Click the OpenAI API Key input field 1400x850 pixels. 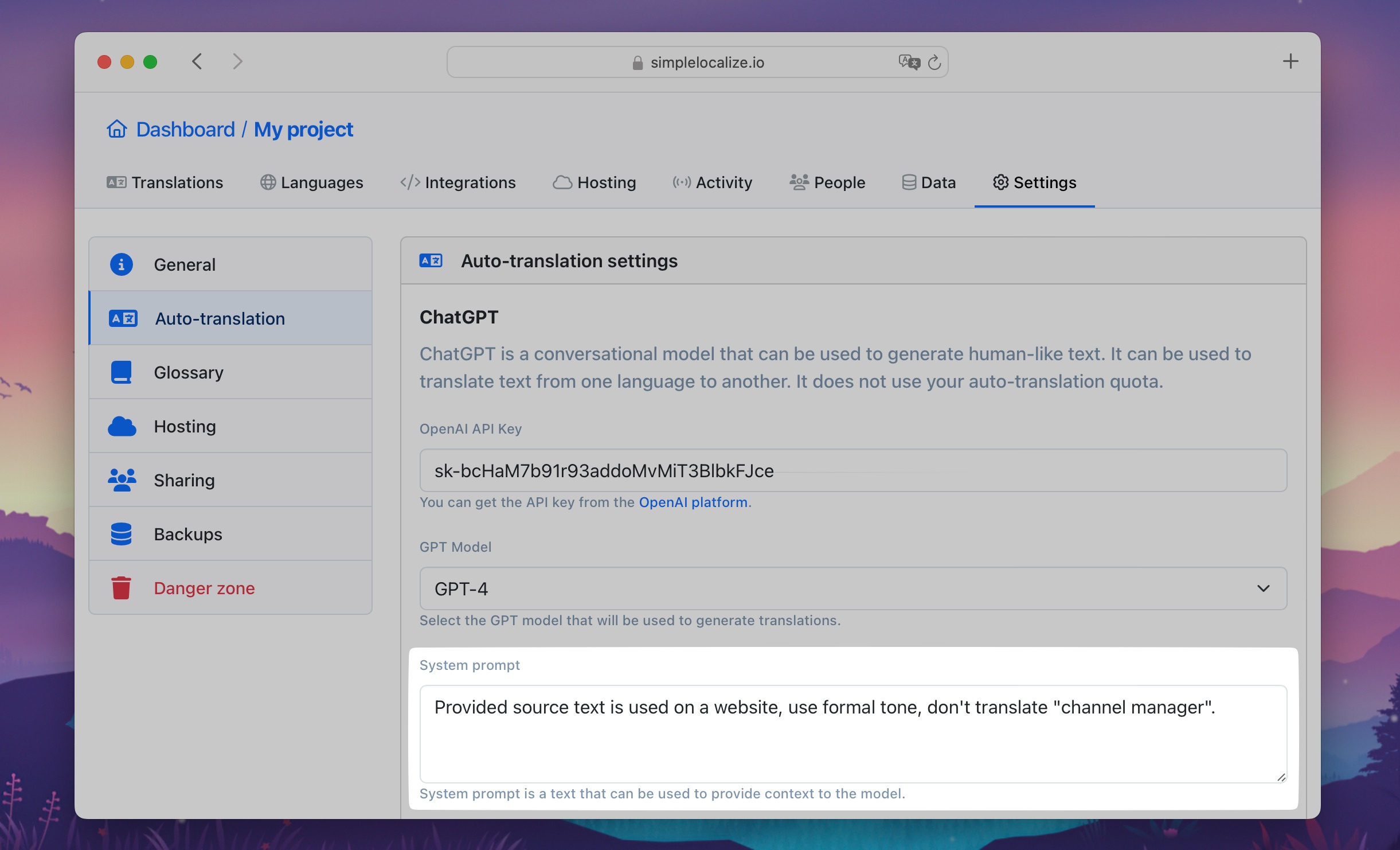pos(853,470)
